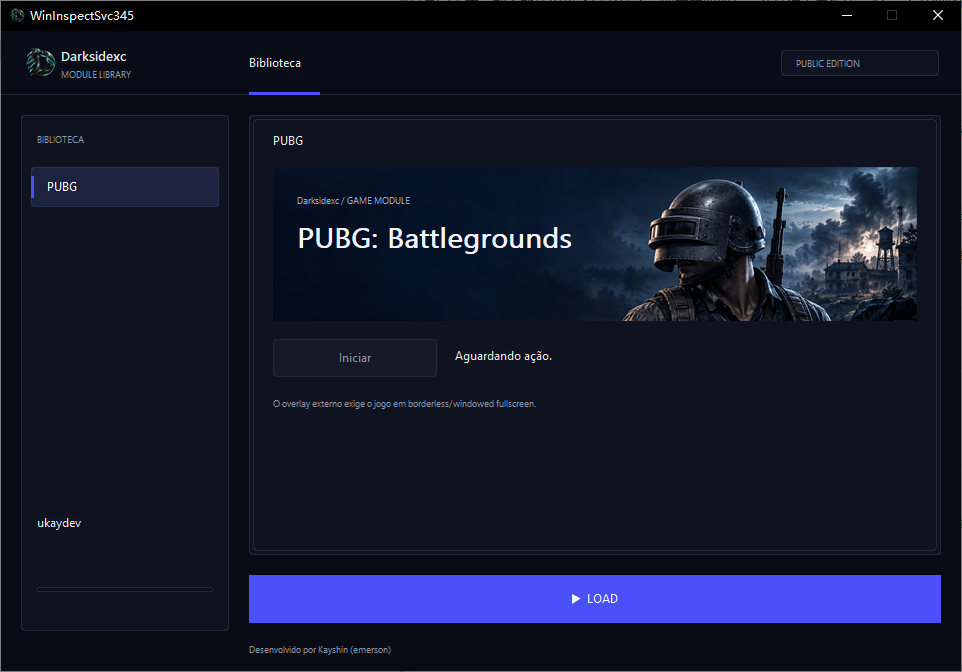The image size is (962, 672).
Task: Click the overlay externo borderless note
Action: point(404,404)
